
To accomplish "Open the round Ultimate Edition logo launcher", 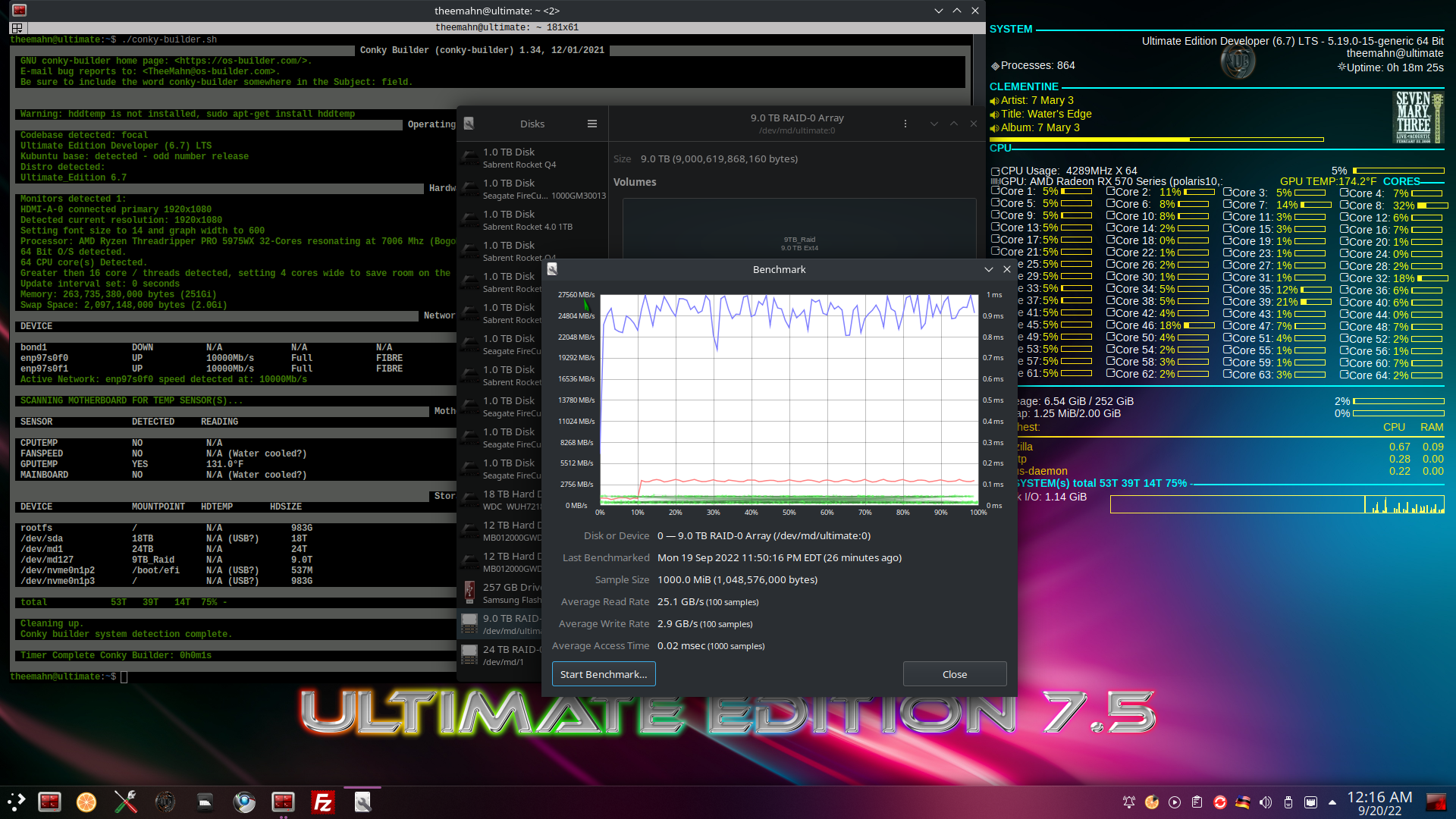I will point(165,802).
